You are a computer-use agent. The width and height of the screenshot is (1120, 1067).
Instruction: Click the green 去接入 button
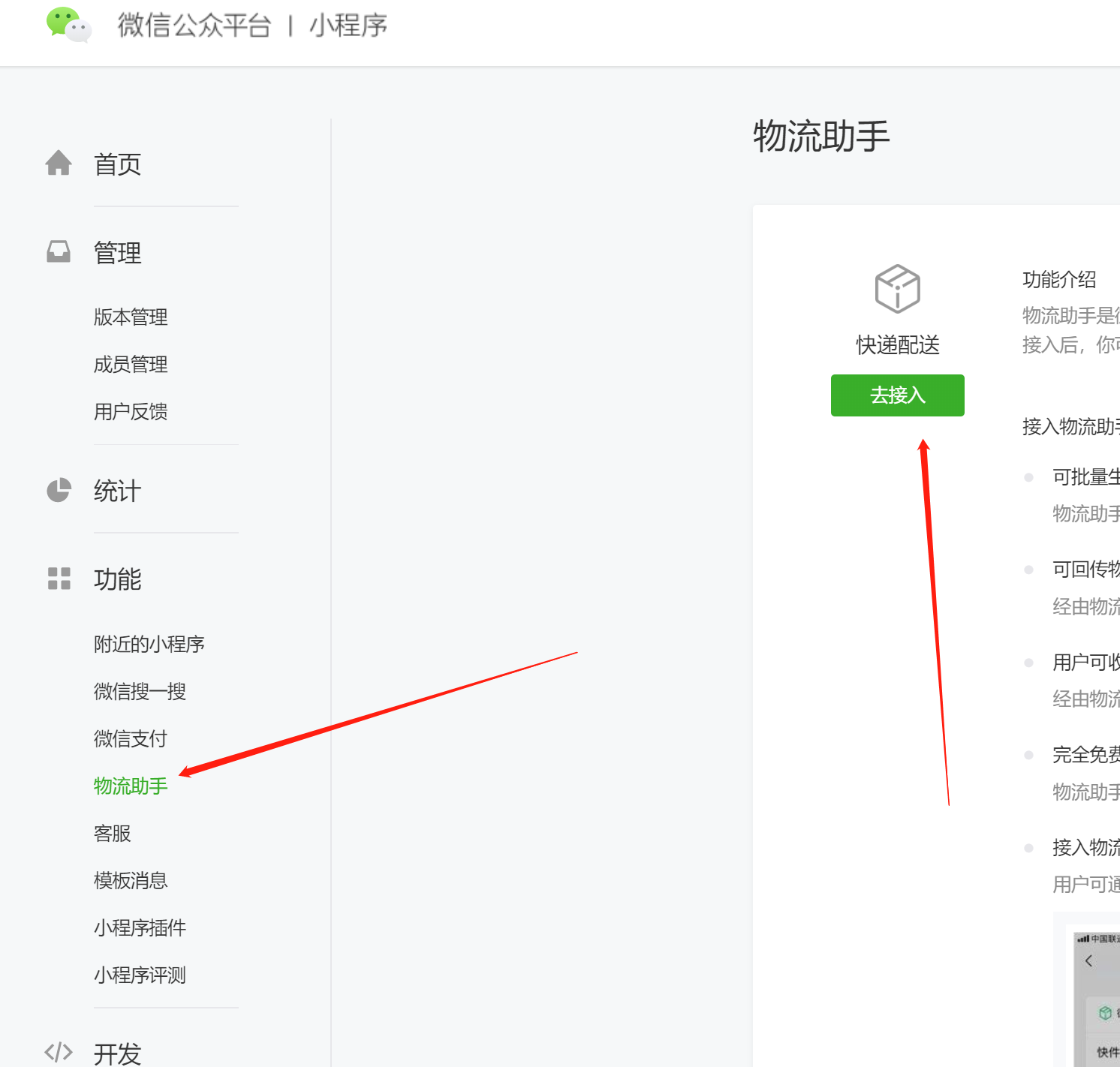pyautogui.click(x=898, y=395)
